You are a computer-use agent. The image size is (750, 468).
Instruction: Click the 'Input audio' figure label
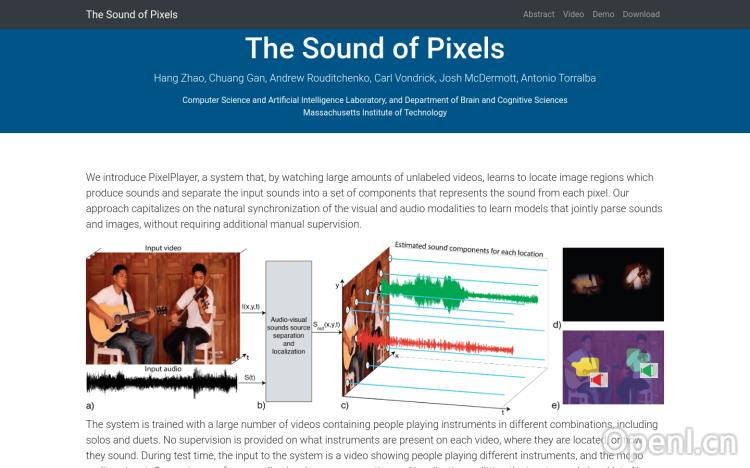pyautogui.click(x=163, y=369)
